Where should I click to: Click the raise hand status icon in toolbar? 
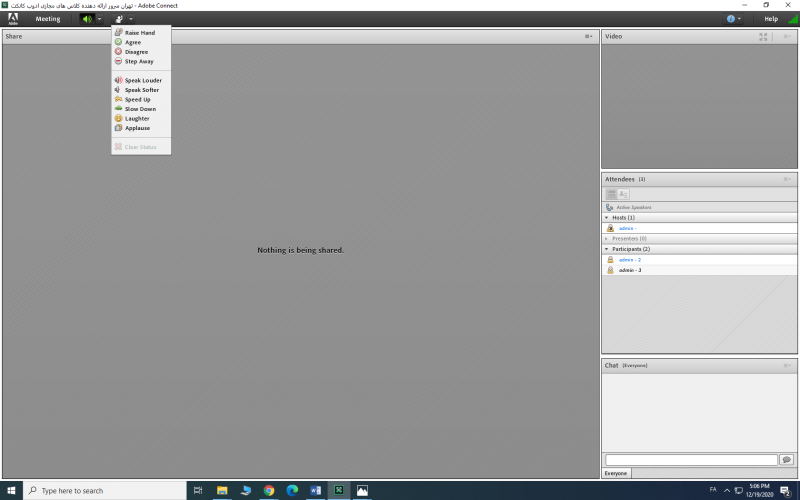119,19
